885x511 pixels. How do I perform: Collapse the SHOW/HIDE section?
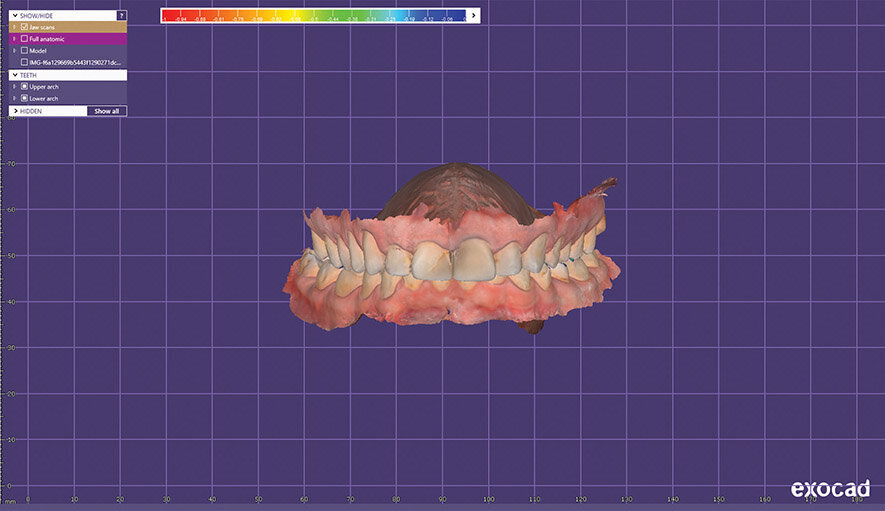[14, 16]
